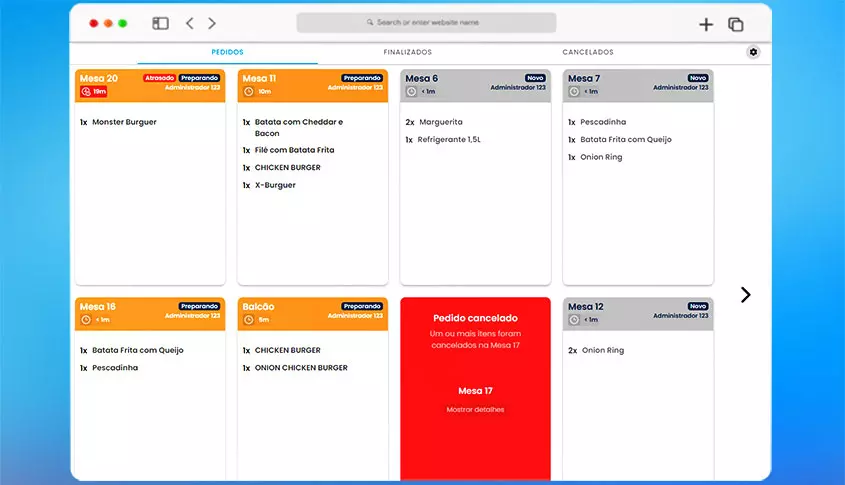845x485 pixels.
Task: Go forward with the browser forward arrow
Action: coord(212,23)
